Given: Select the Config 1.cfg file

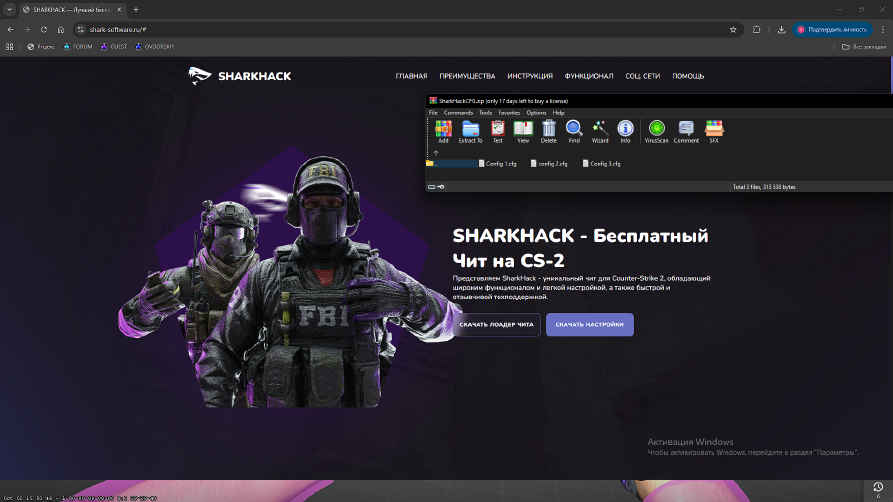Looking at the screenshot, I should [498, 163].
